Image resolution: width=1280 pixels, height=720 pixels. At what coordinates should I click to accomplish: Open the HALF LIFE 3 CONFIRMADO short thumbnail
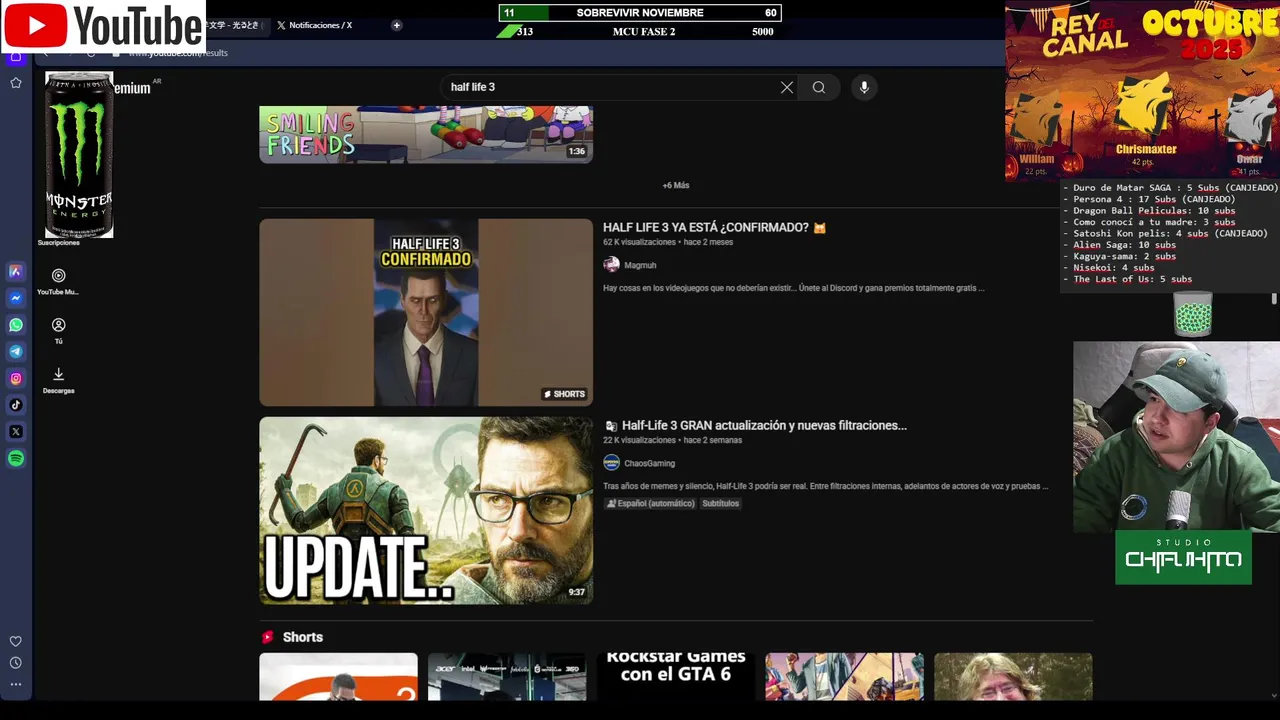[x=426, y=313]
